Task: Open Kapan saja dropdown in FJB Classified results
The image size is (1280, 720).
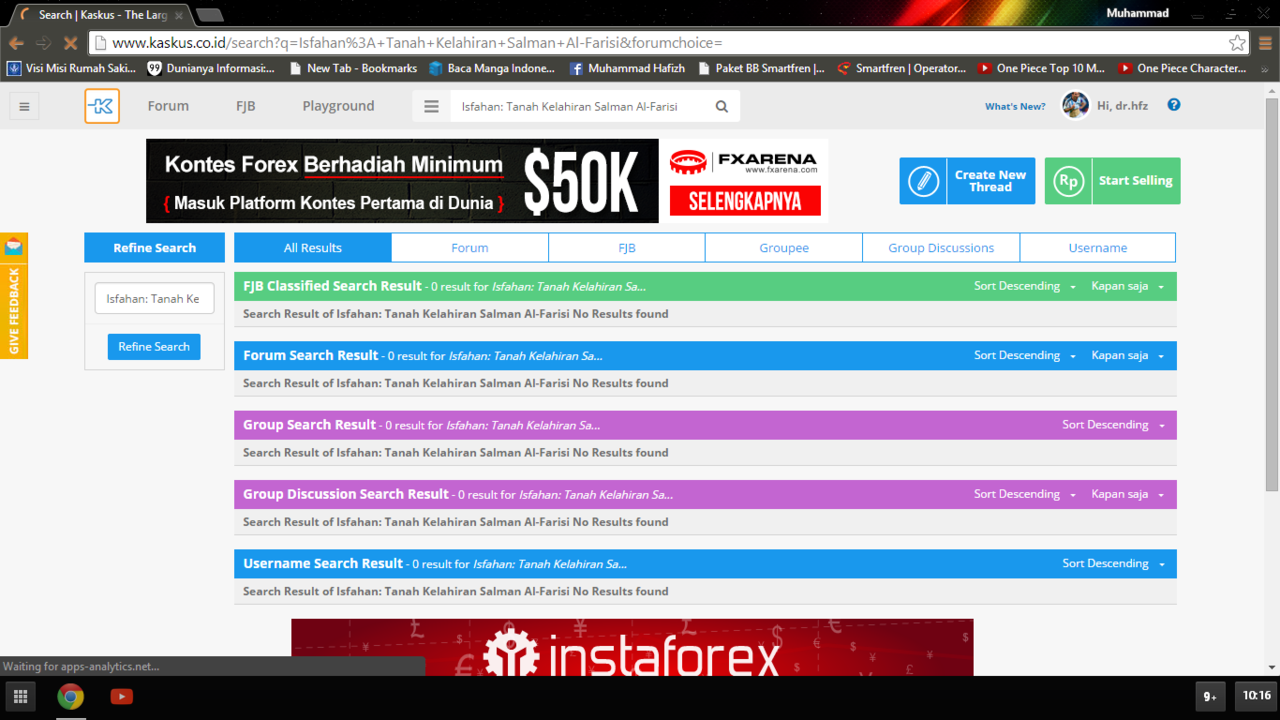Action: pyautogui.click(x=1128, y=286)
